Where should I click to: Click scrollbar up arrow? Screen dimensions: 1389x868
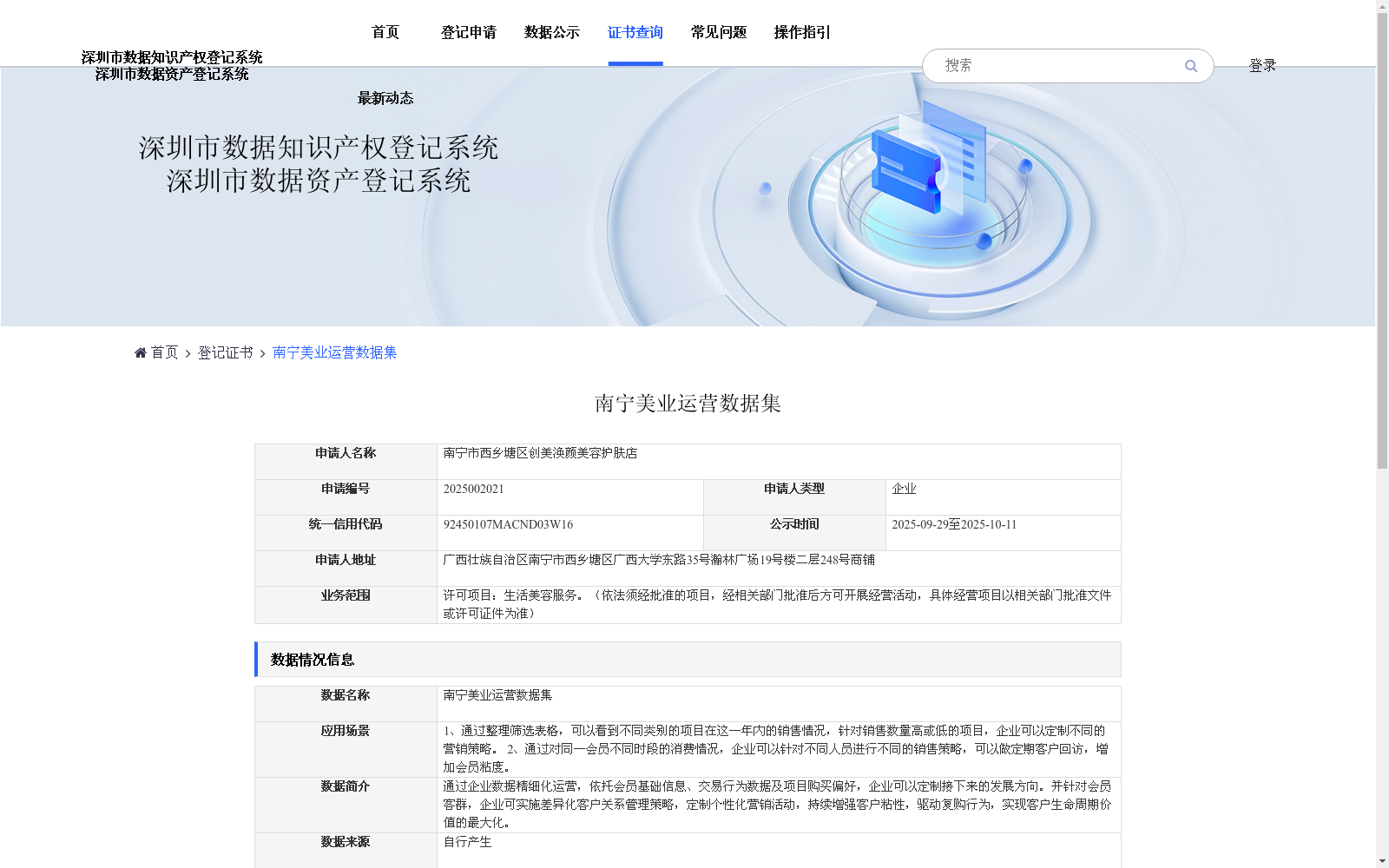1382,5
